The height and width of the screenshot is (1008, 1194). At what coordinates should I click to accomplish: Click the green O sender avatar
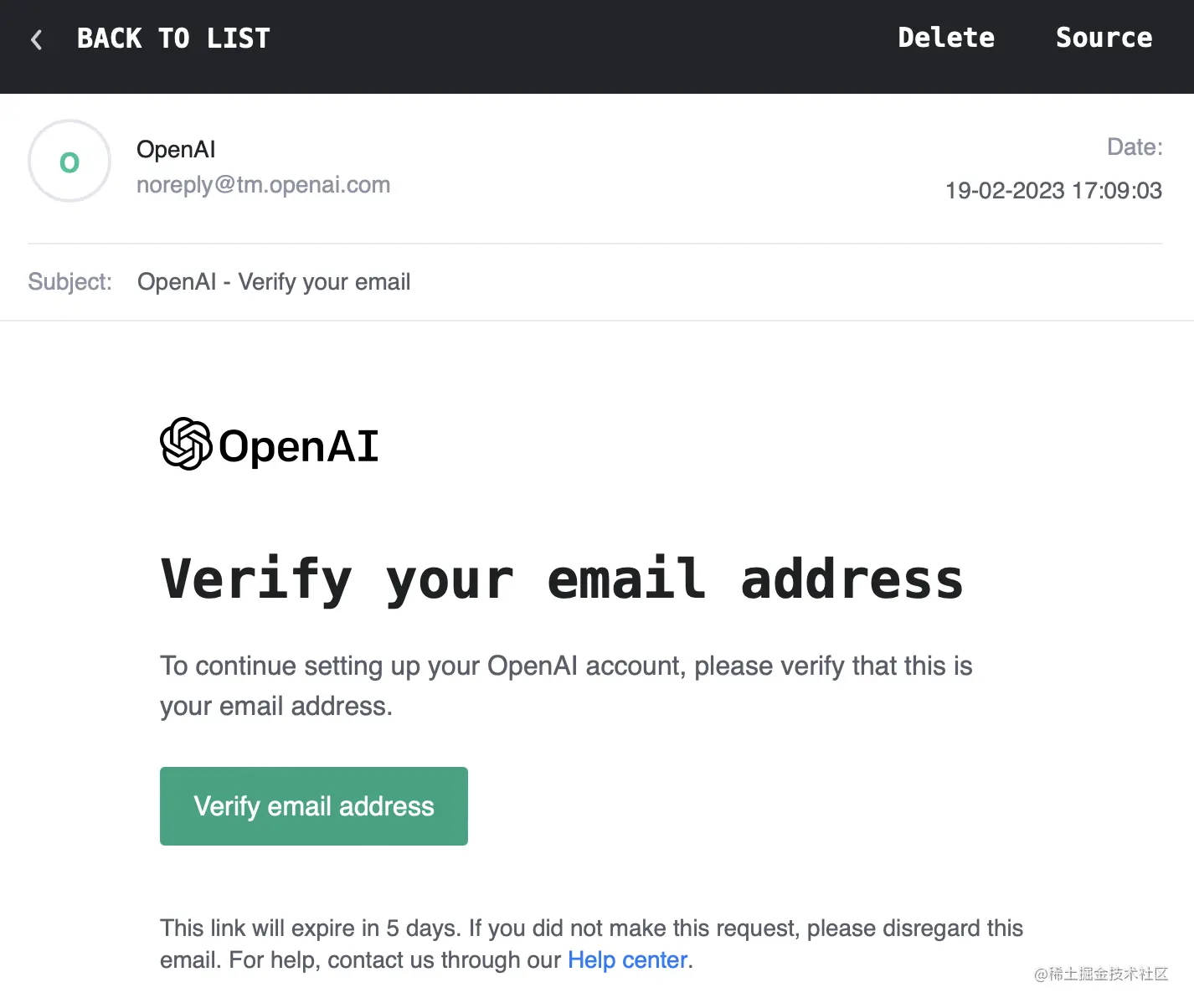(69, 161)
